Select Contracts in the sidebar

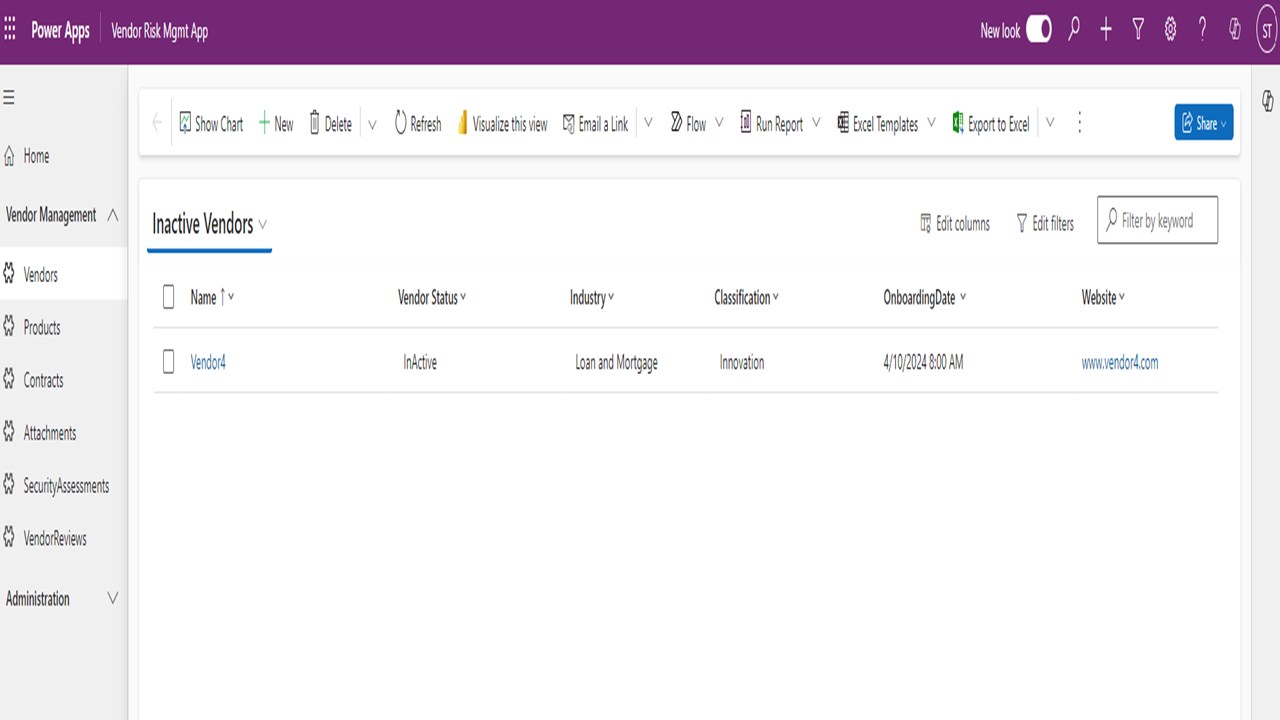[x=64, y=380]
